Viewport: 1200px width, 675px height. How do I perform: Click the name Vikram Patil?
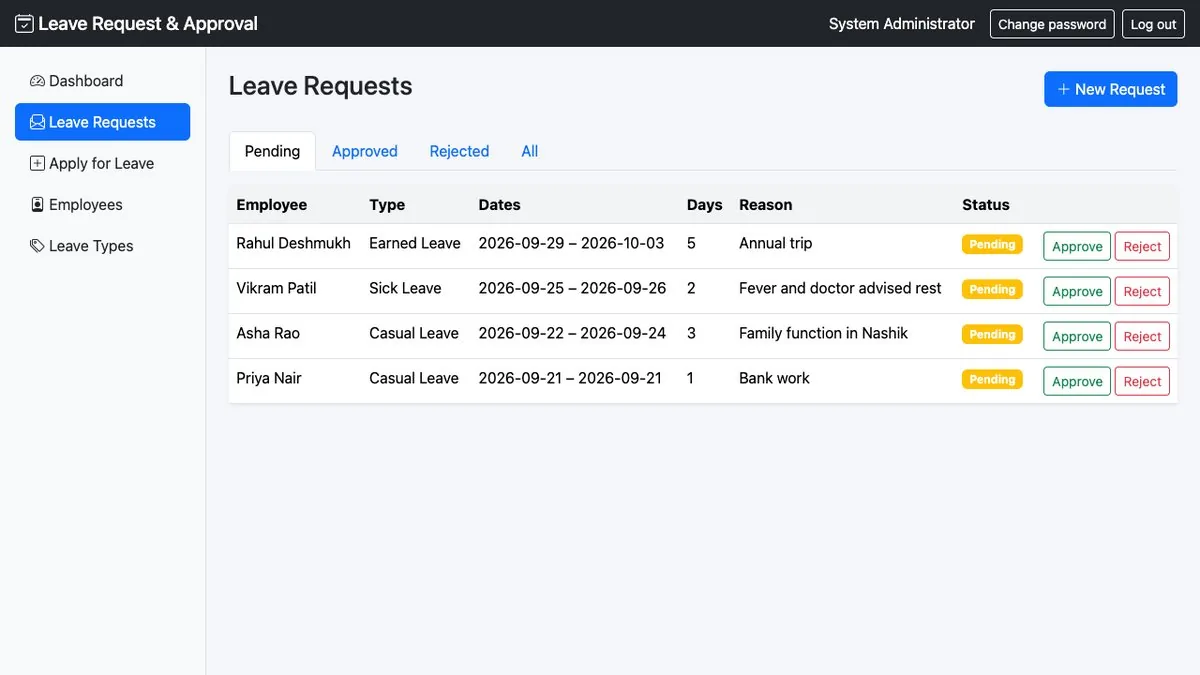(276, 288)
